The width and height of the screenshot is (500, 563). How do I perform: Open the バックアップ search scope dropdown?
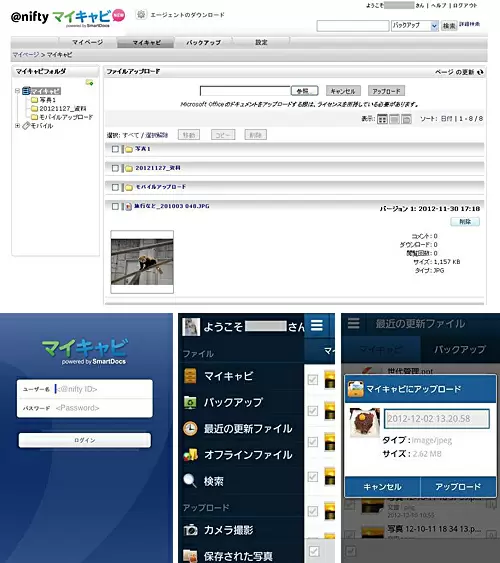[x=415, y=26]
